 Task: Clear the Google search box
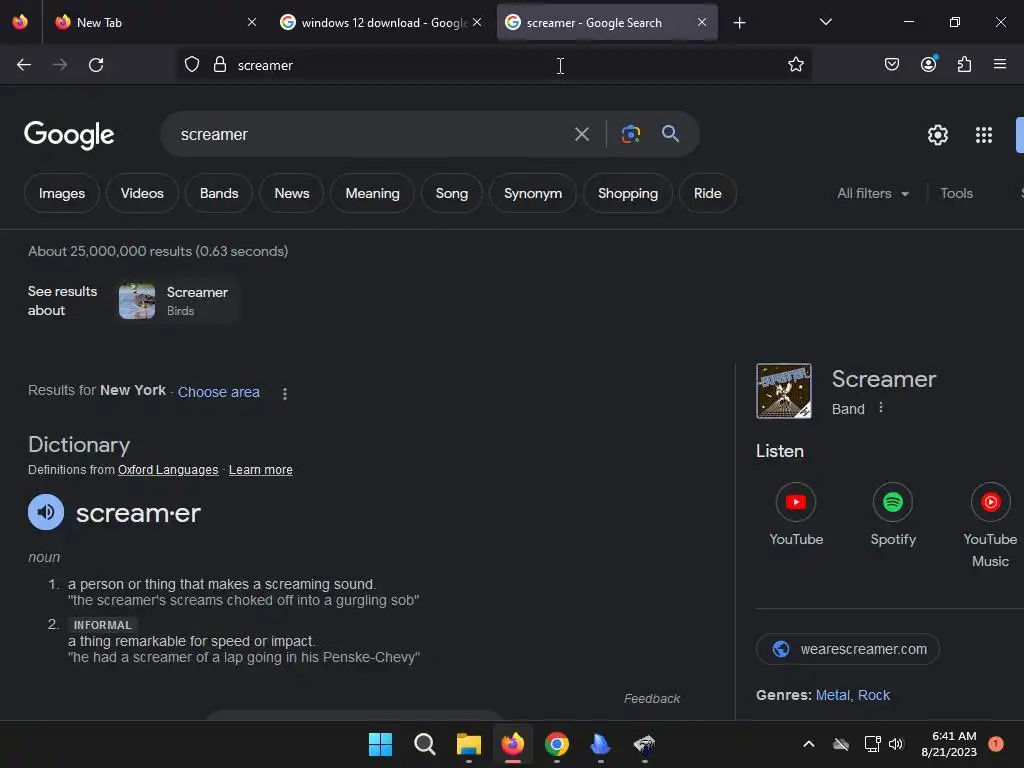tap(581, 135)
